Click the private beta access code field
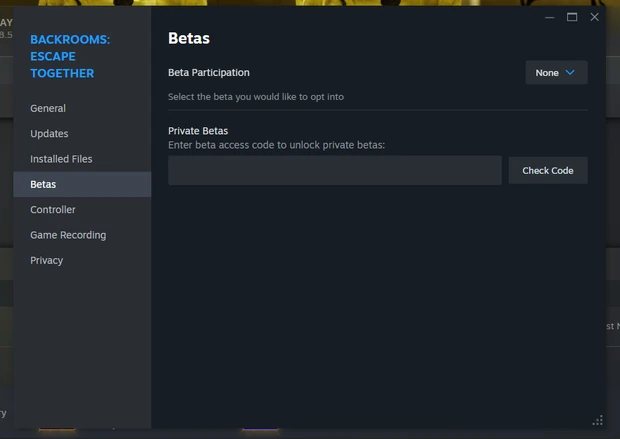This screenshot has height=439, width=620. click(x=334, y=171)
